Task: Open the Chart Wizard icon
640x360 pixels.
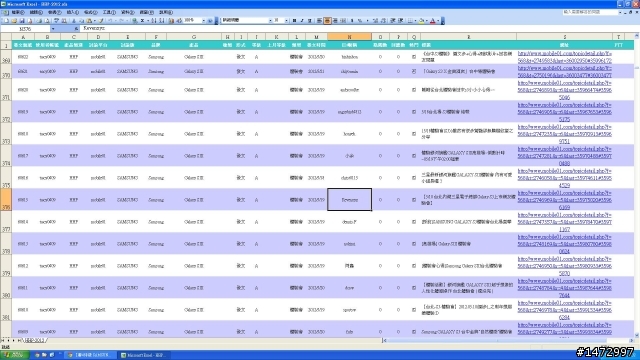Action: click(171, 21)
